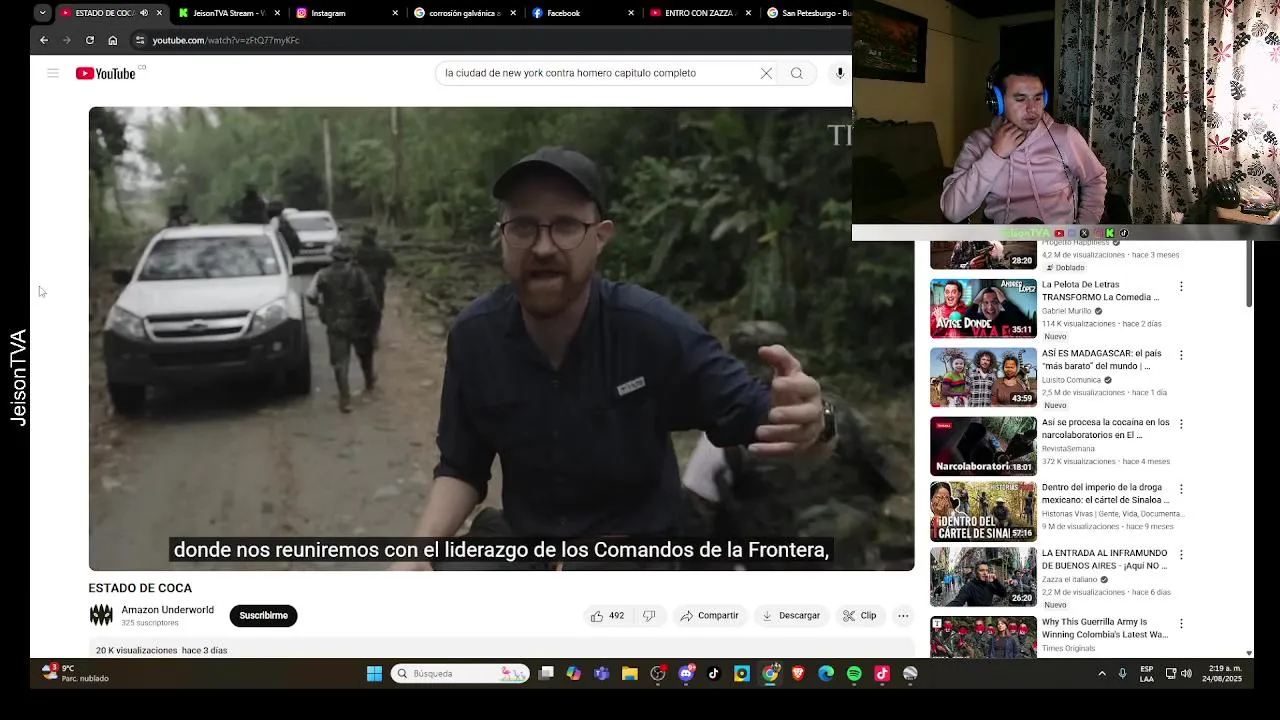1280x720 pixels.
Task: Open the Amazon Underworld channel name link
Action: tap(167, 610)
